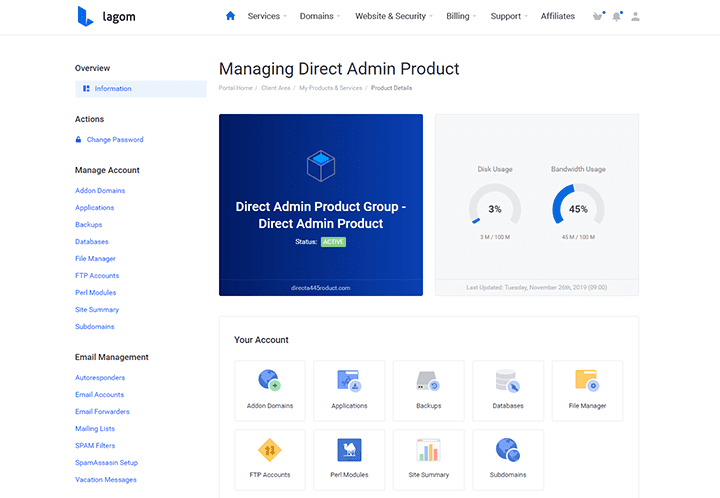This screenshot has width=720, height=498.
Task: Click the 45 M / 100 M label
Action: point(578,237)
